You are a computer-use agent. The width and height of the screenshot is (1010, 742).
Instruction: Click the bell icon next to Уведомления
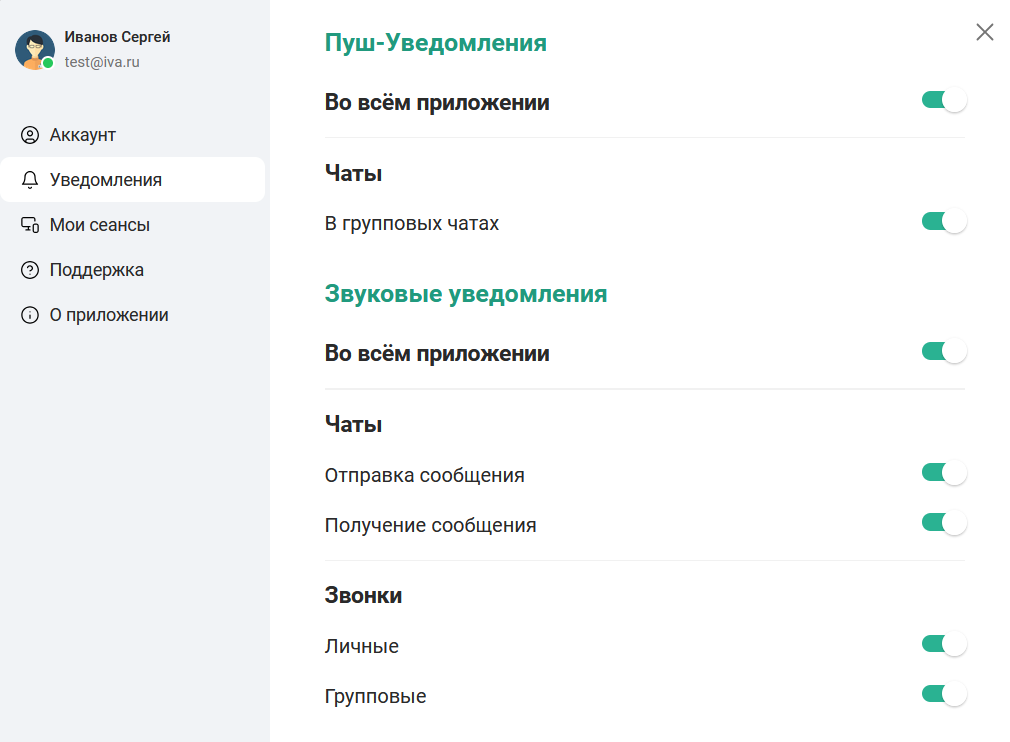click(31, 179)
